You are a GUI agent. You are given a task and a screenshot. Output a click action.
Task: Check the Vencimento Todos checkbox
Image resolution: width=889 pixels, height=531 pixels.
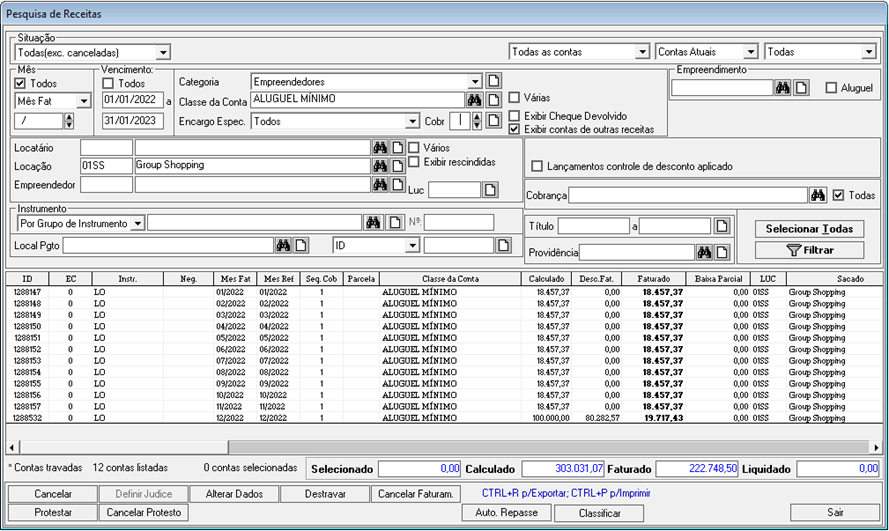click(x=108, y=83)
